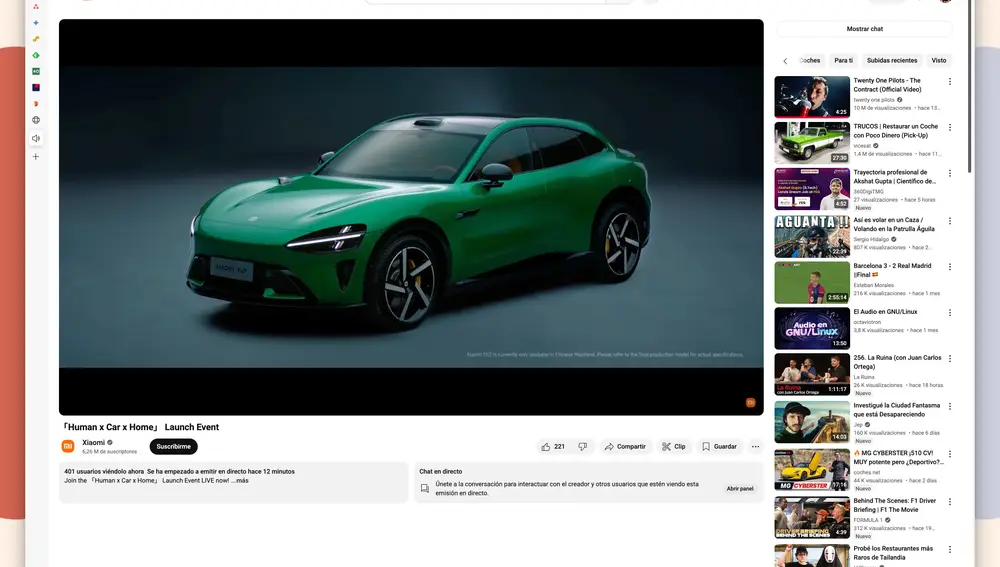Click the video title Human x Car x Home
The width and height of the screenshot is (1000, 567).
(x=141, y=427)
